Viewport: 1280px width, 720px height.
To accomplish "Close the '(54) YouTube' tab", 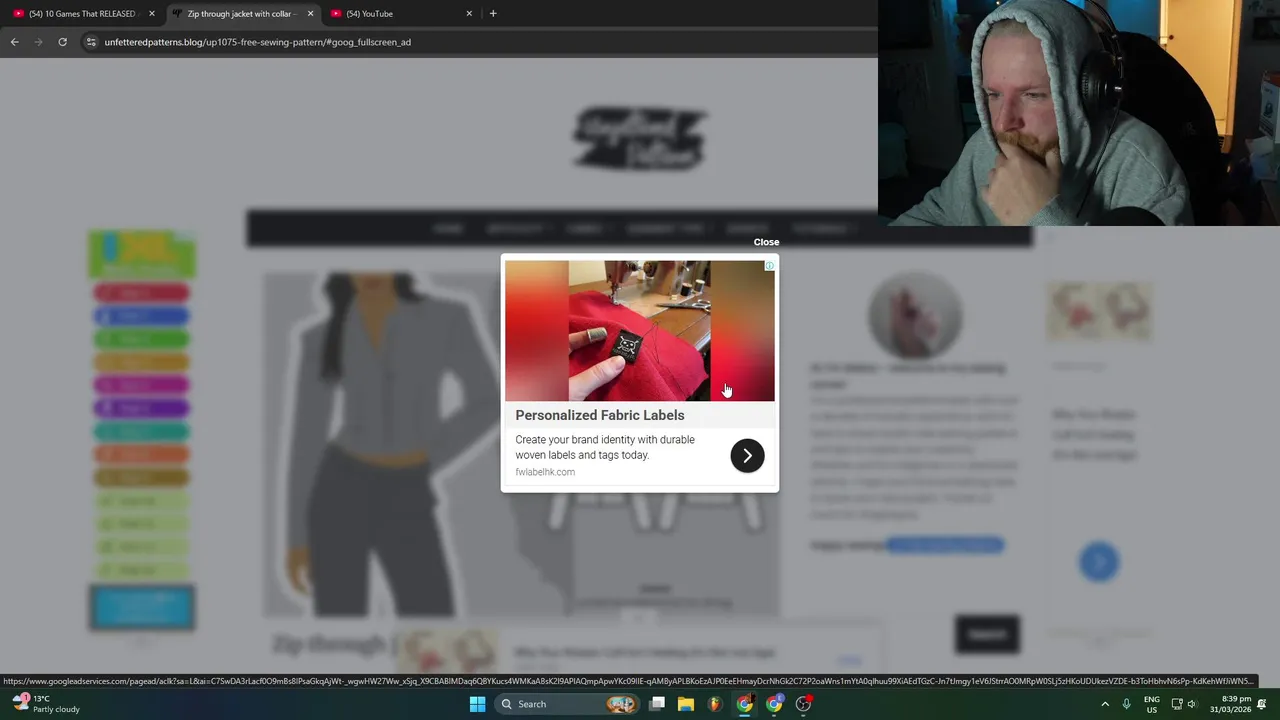I will [x=469, y=14].
